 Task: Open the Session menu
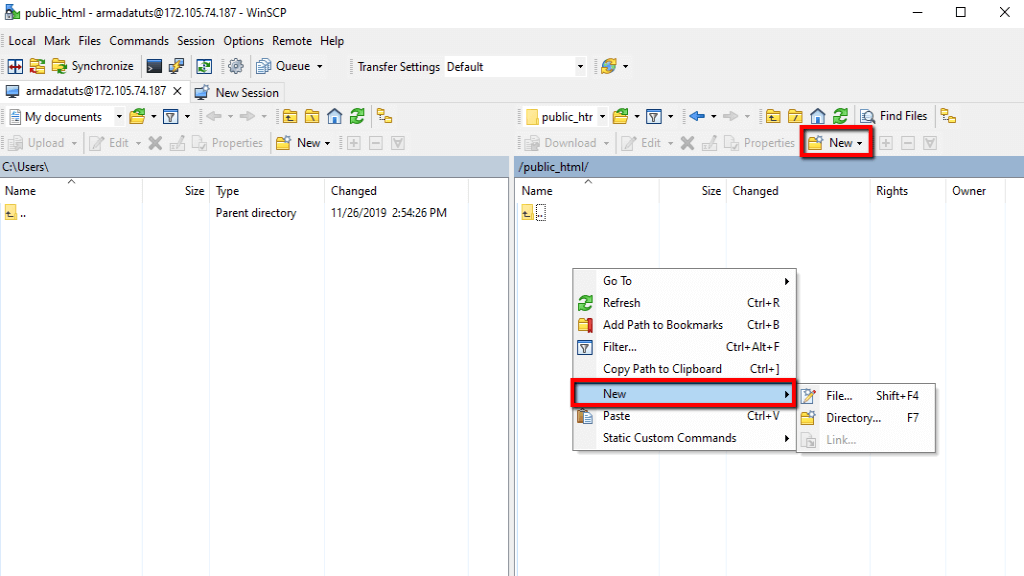[196, 40]
